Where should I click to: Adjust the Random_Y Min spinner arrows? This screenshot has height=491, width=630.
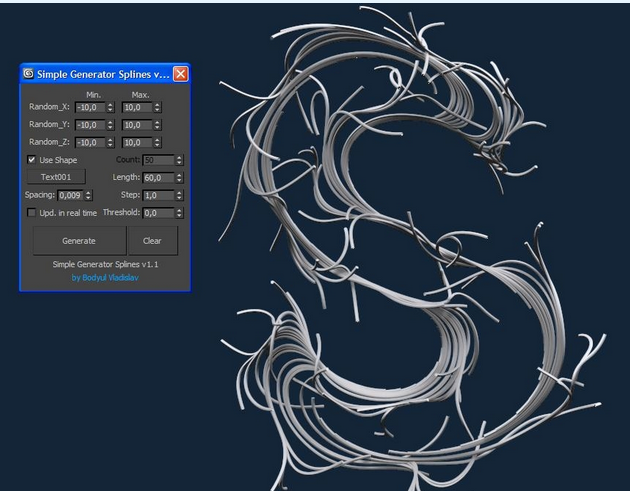click(x=110, y=125)
